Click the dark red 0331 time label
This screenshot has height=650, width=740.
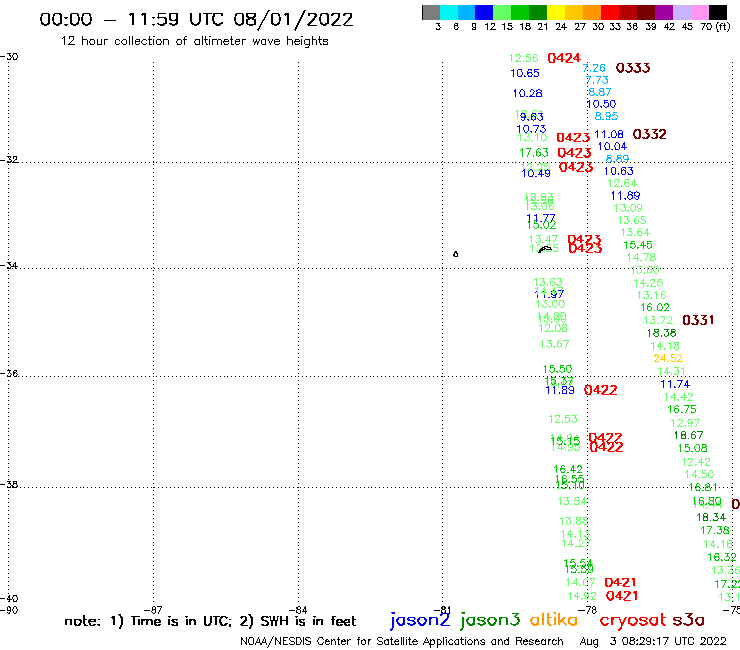coord(698,320)
